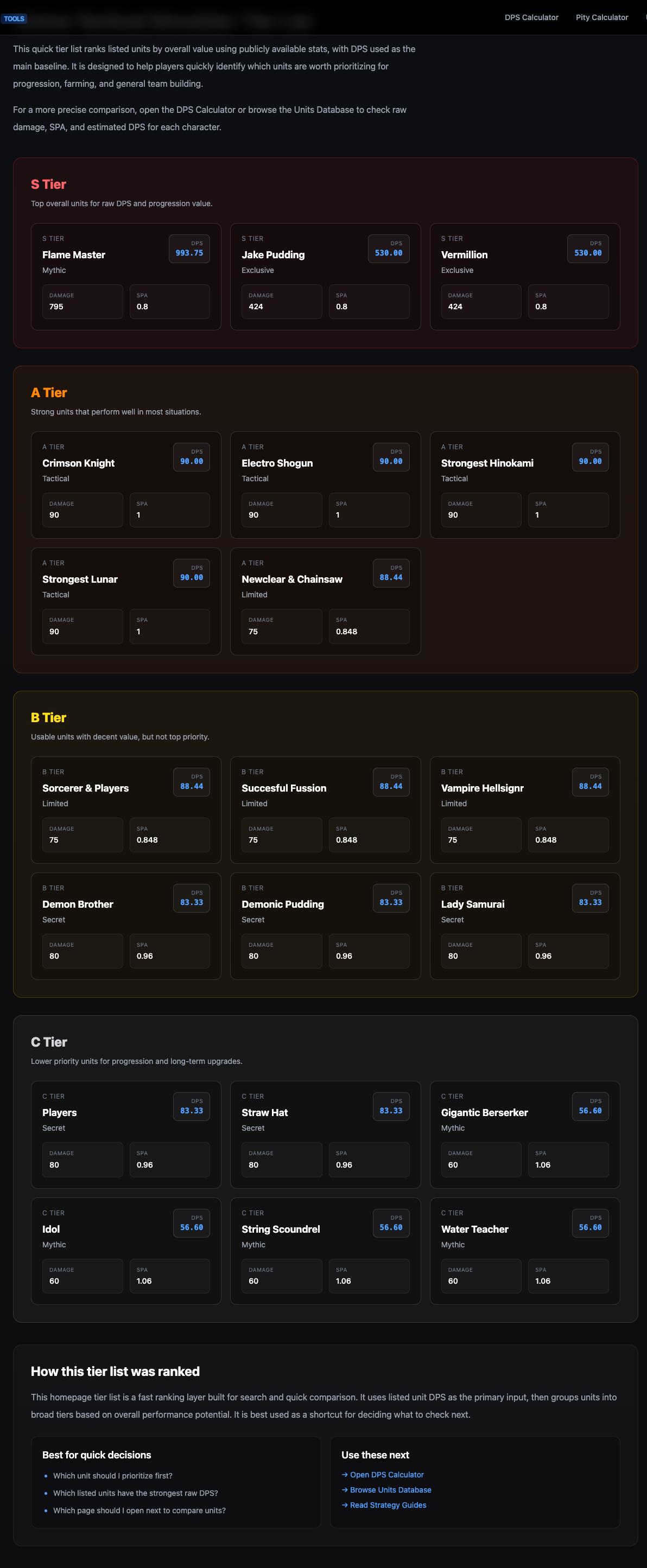The image size is (647, 1568).
Task: Open DPS Calculator from the navigation
Action: [x=531, y=17]
